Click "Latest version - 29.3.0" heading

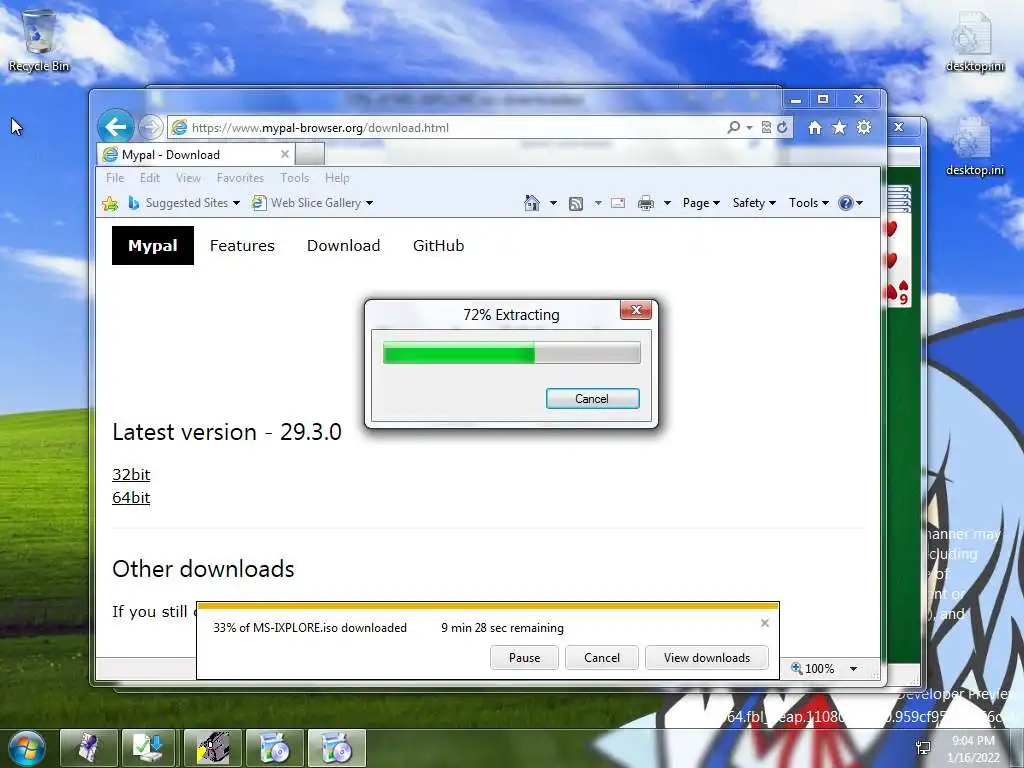(x=227, y=432)
